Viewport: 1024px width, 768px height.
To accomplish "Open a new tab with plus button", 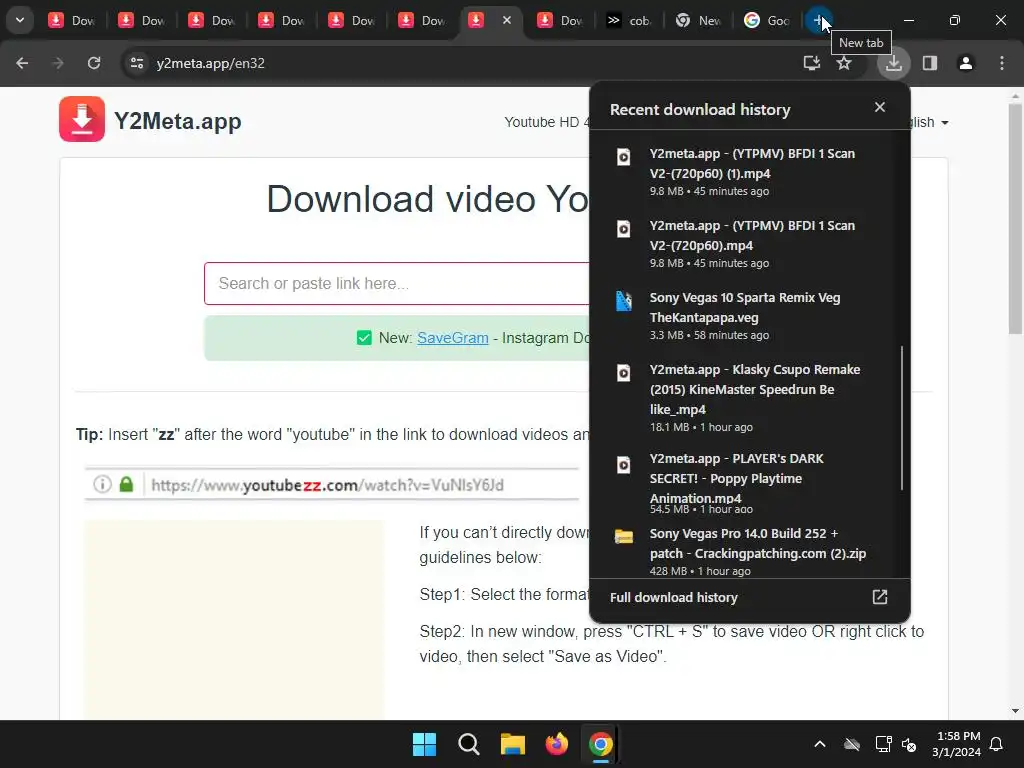I will [818, 20].
